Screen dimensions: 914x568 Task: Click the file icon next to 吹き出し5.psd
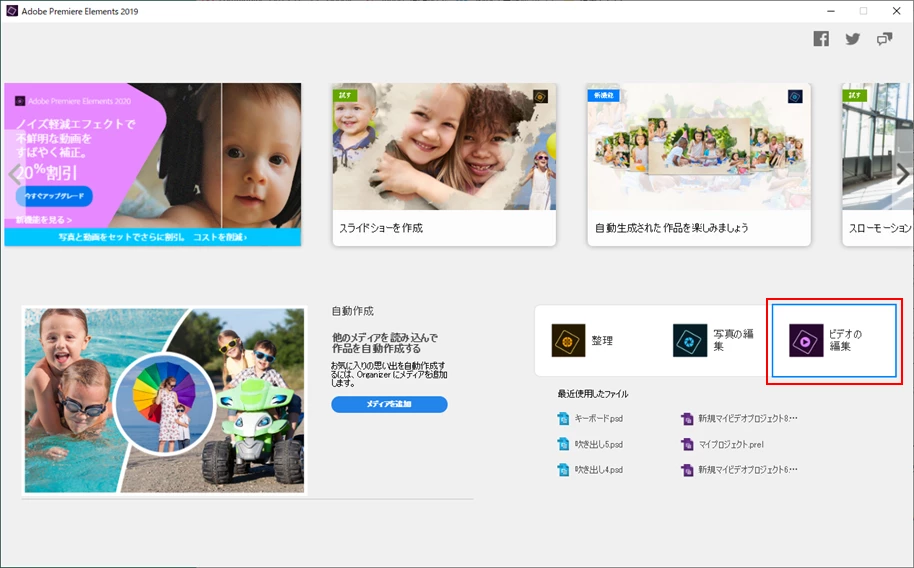pos(563,444)
